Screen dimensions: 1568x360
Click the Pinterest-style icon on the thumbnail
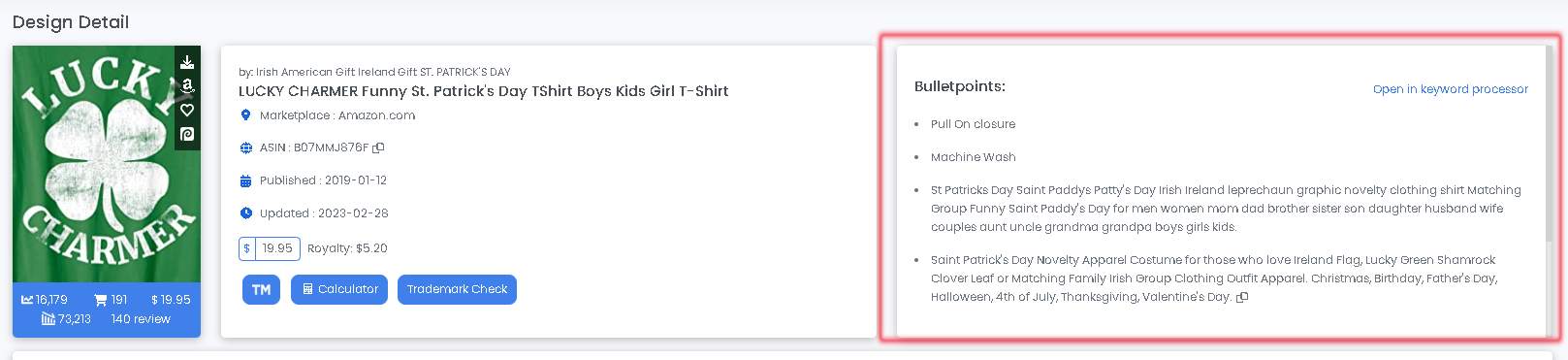[x=187, y=134]
